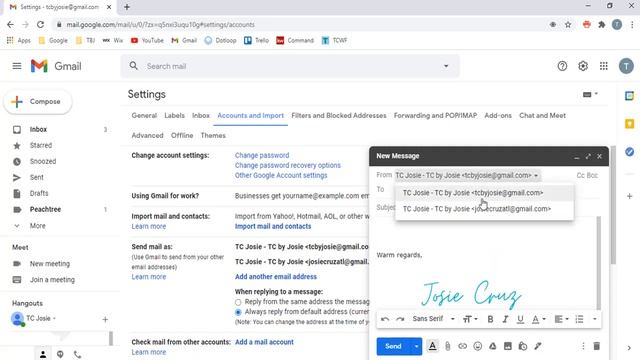Image resolution: width=640 pixels, height=360 pixels.
Task: Insert emoji icon in compose window
Action: [478, 346]
